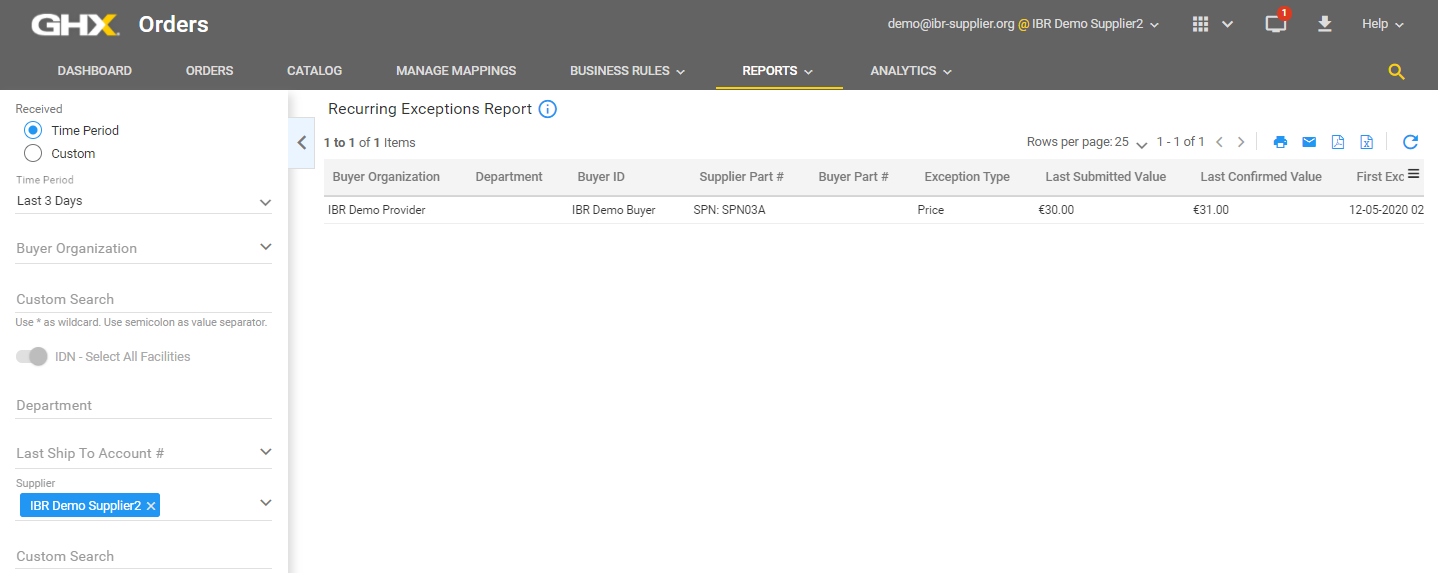Toggle IDN - Select All Facilities
This screenshot has height=573, width=1438.
(x=32, y=356)
